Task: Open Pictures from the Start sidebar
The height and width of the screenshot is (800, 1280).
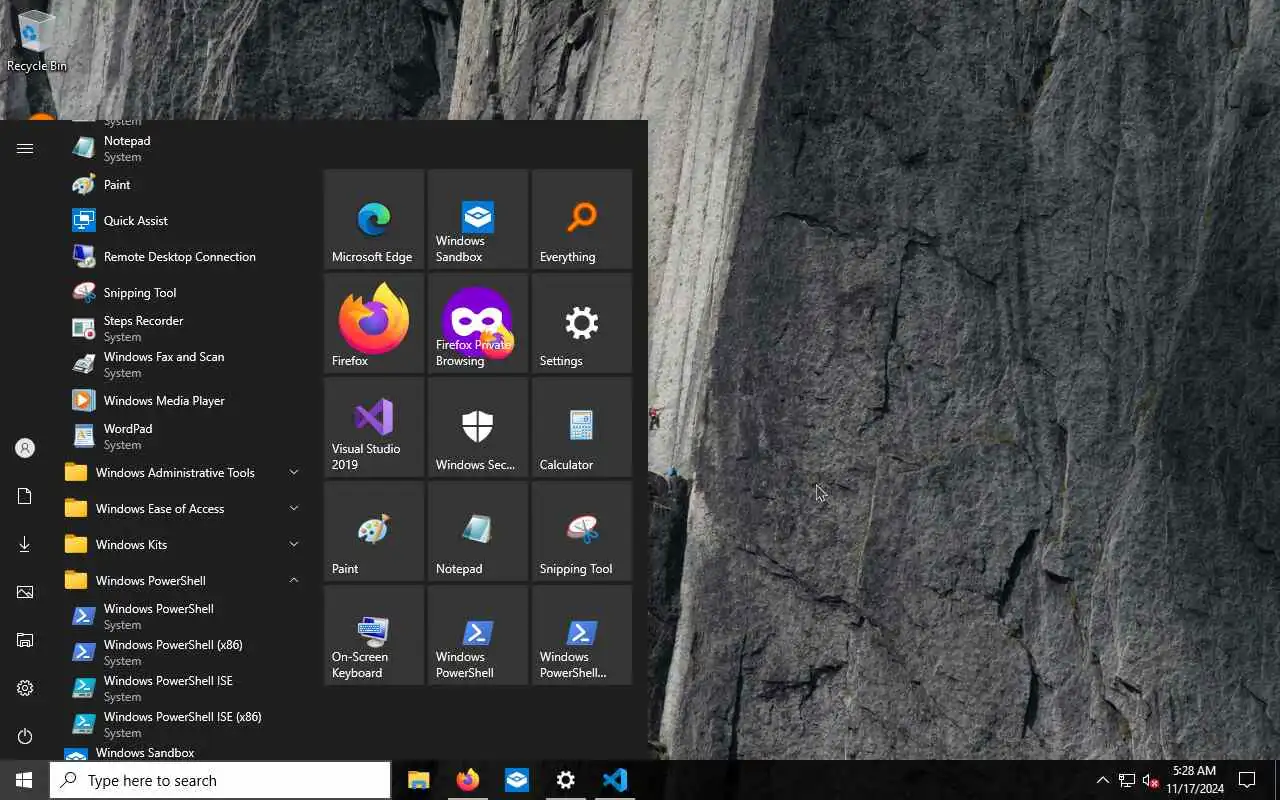Action: (x=25, y=592)
